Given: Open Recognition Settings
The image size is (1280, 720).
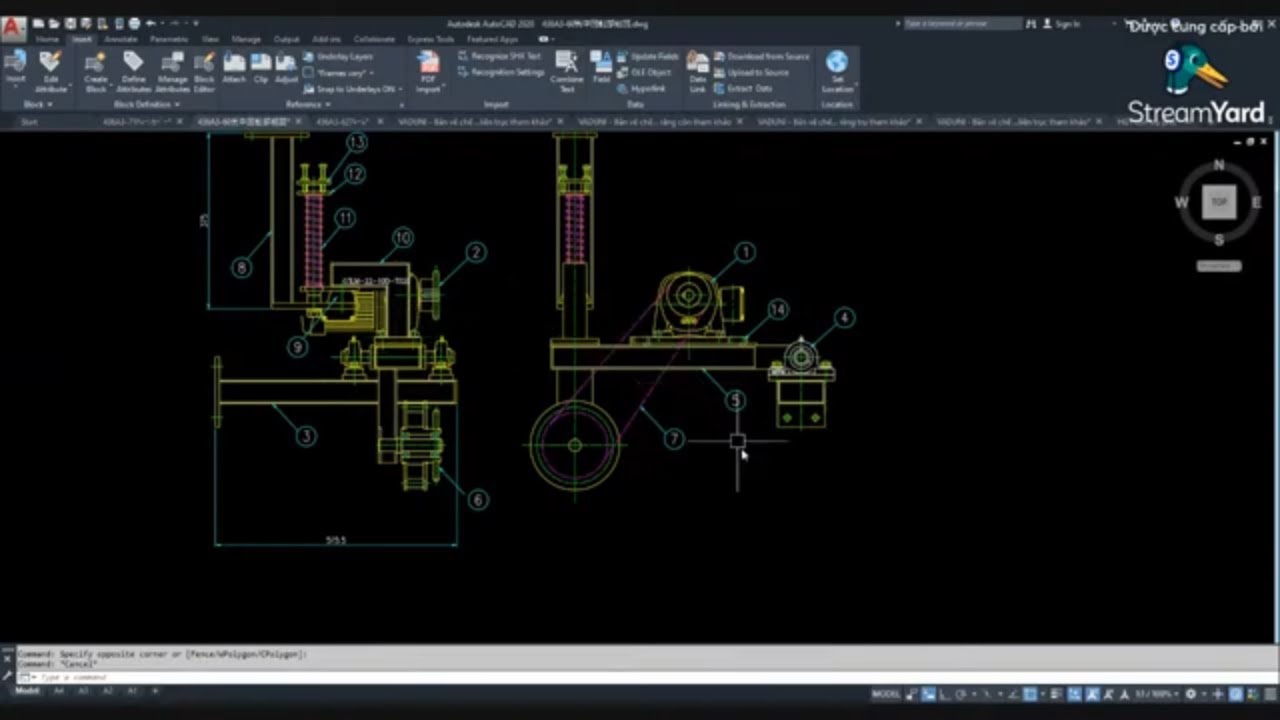Looking at the screenshot, I should click(501, 72).
